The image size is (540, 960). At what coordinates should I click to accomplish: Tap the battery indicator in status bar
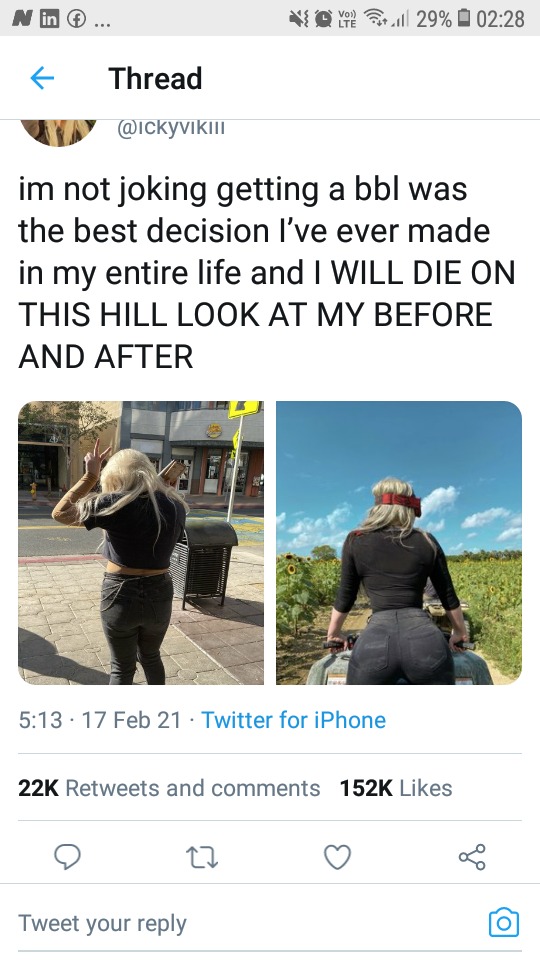tap(462, 18)
